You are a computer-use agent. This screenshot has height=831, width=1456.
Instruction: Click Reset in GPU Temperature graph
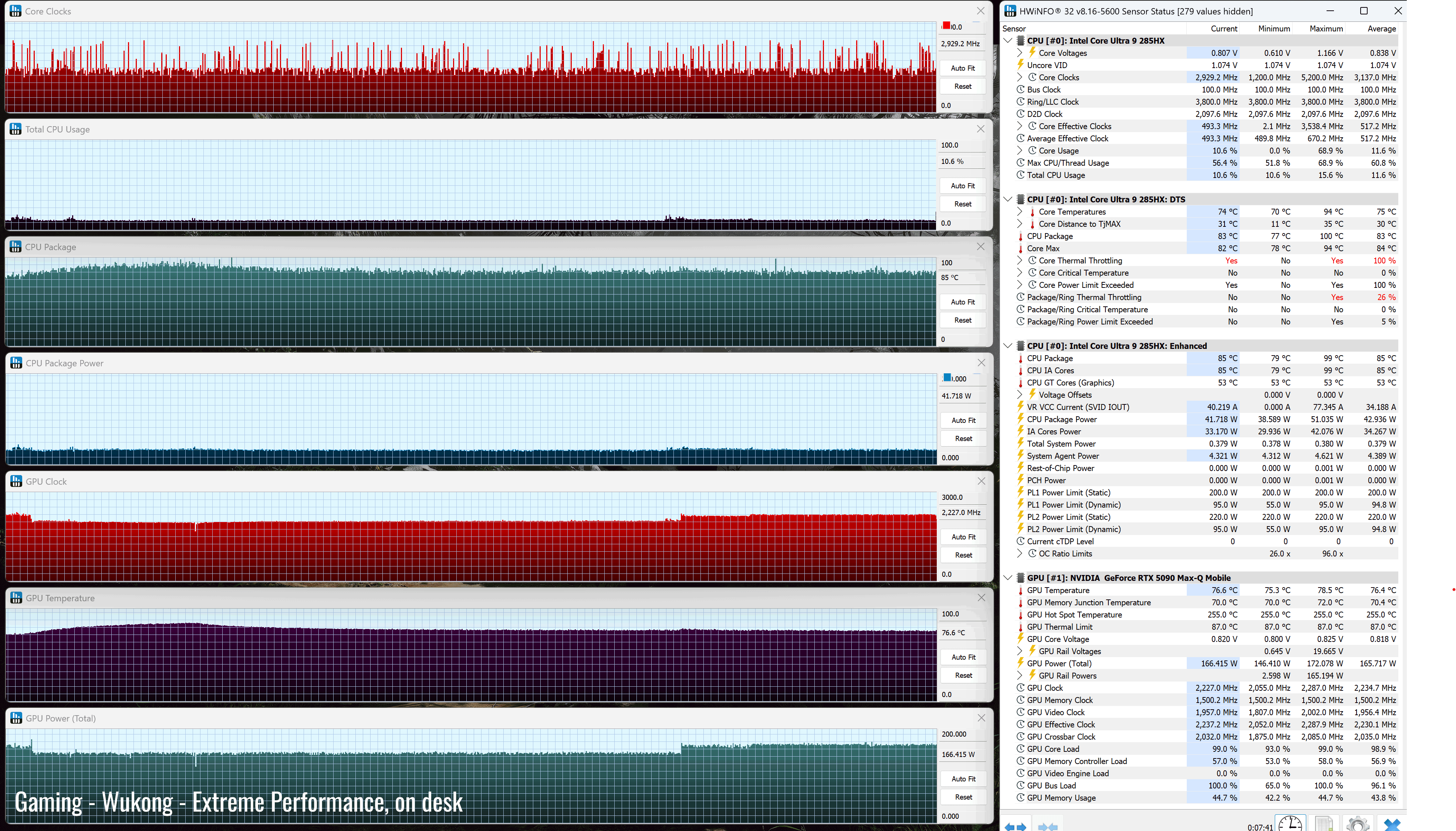(x=963, y=675)
